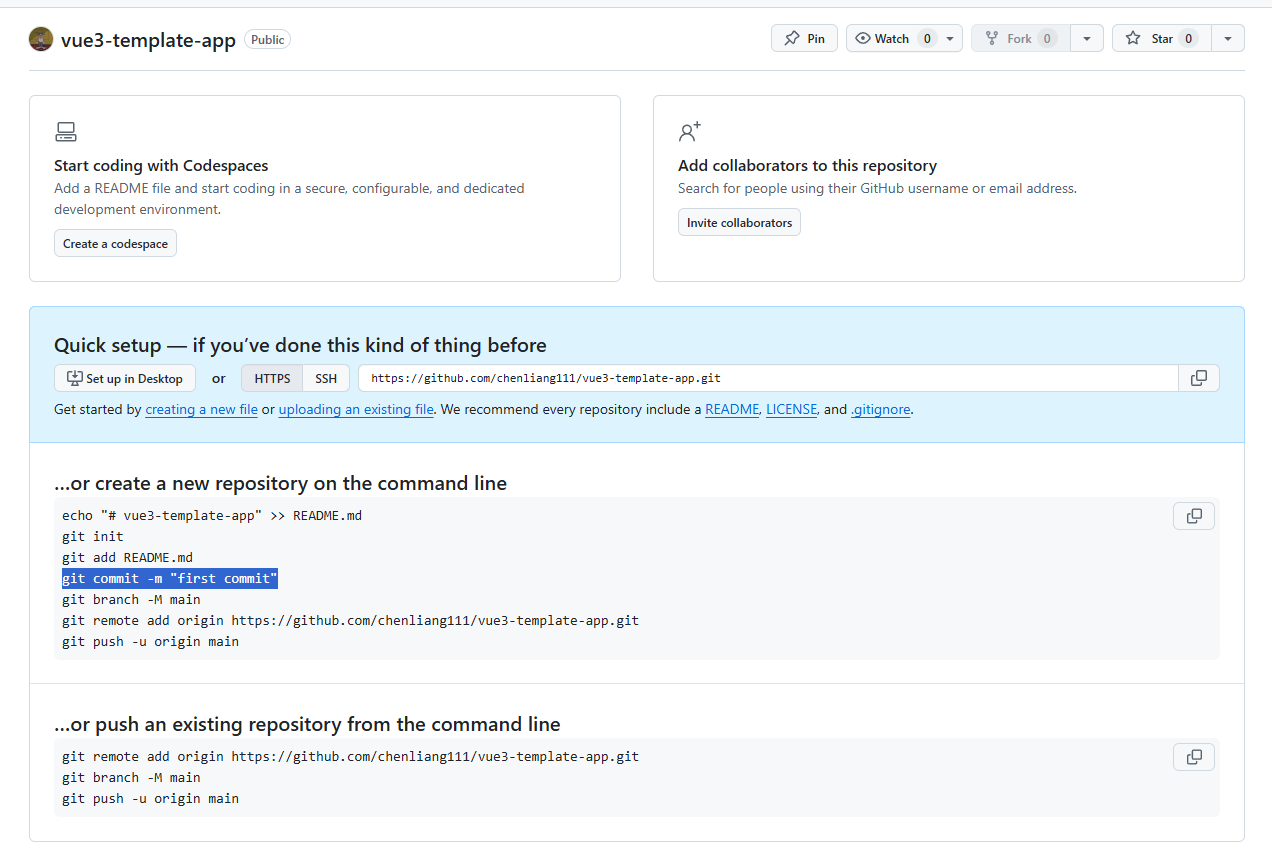Click the vue3-template-app repository title
The height and width of the screenshot is (844, 1272).
148,40
